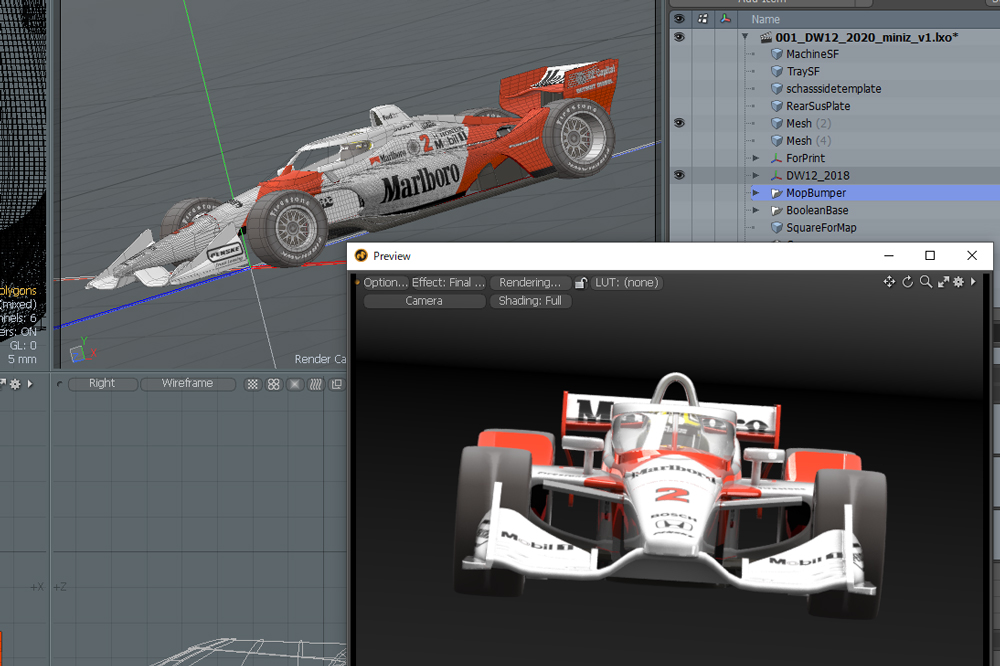Click the axis column icon in item list header
The image size is (1000, 666).
point(725,19)
